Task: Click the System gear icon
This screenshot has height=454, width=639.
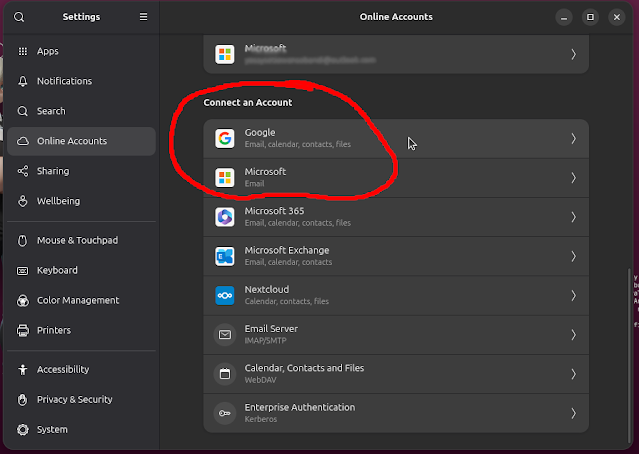Action: pos(23,430)
